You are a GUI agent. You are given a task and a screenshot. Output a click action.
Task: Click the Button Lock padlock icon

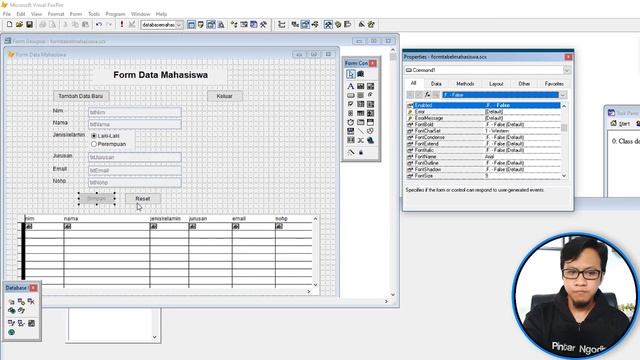360,152
